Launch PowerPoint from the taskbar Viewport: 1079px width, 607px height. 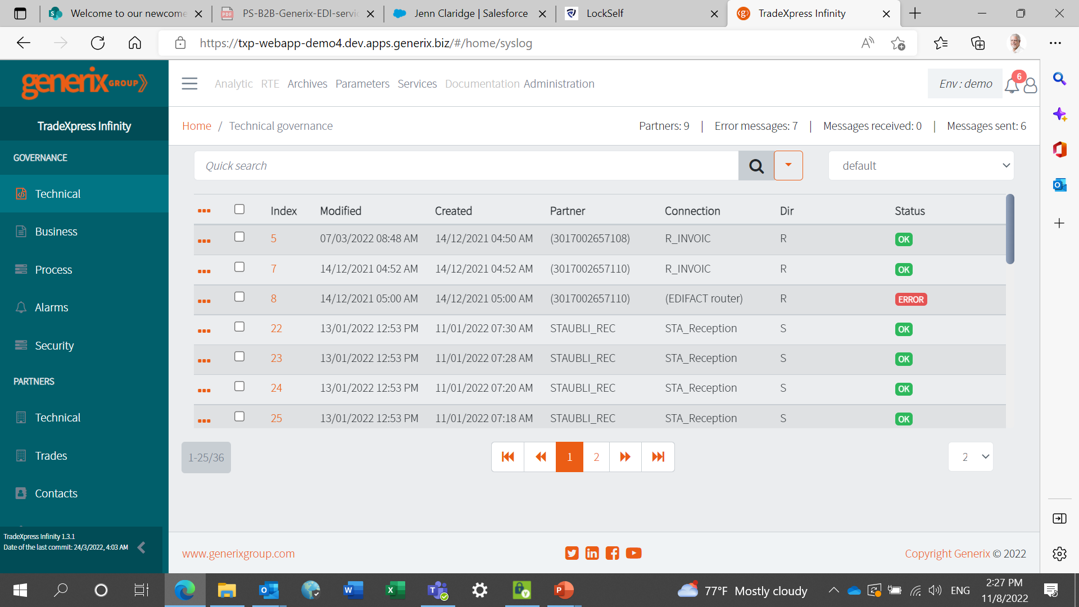coord(563,590)
